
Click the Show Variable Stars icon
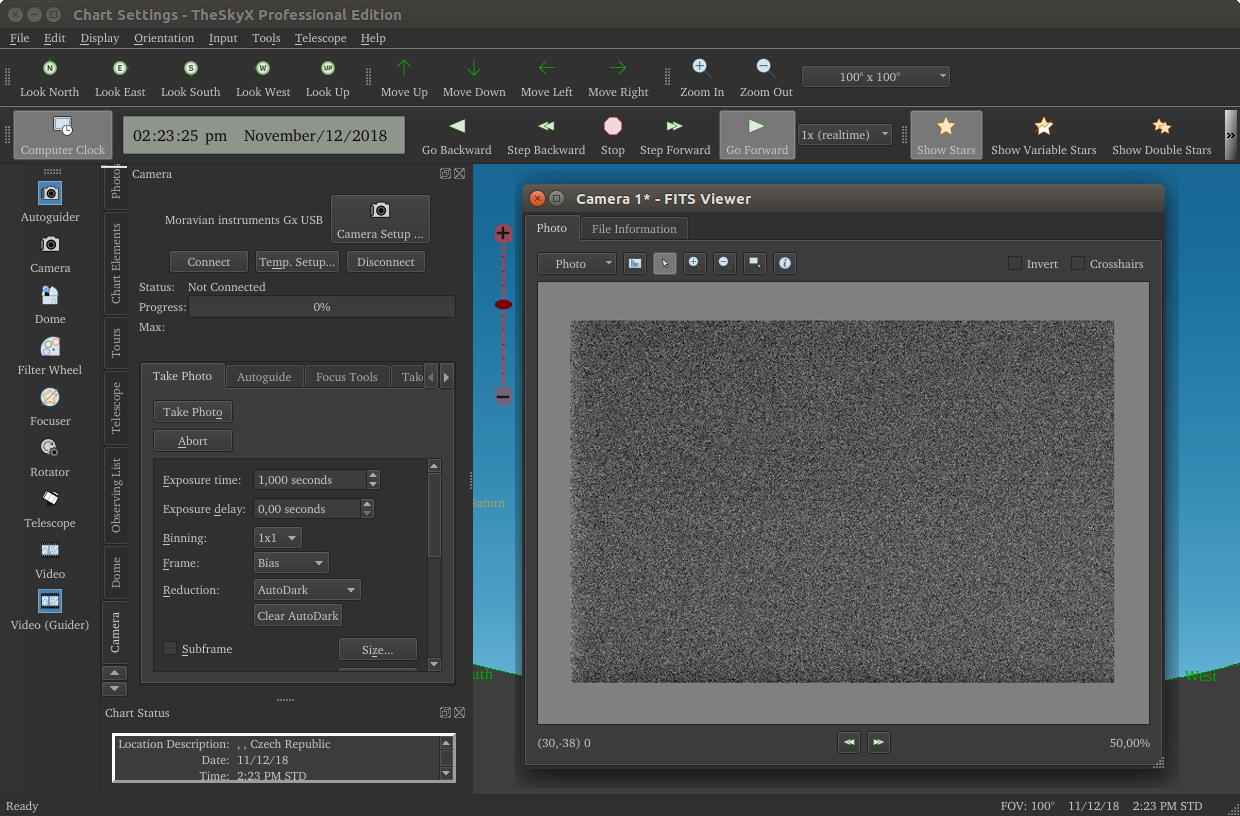tap(1043, 127)
